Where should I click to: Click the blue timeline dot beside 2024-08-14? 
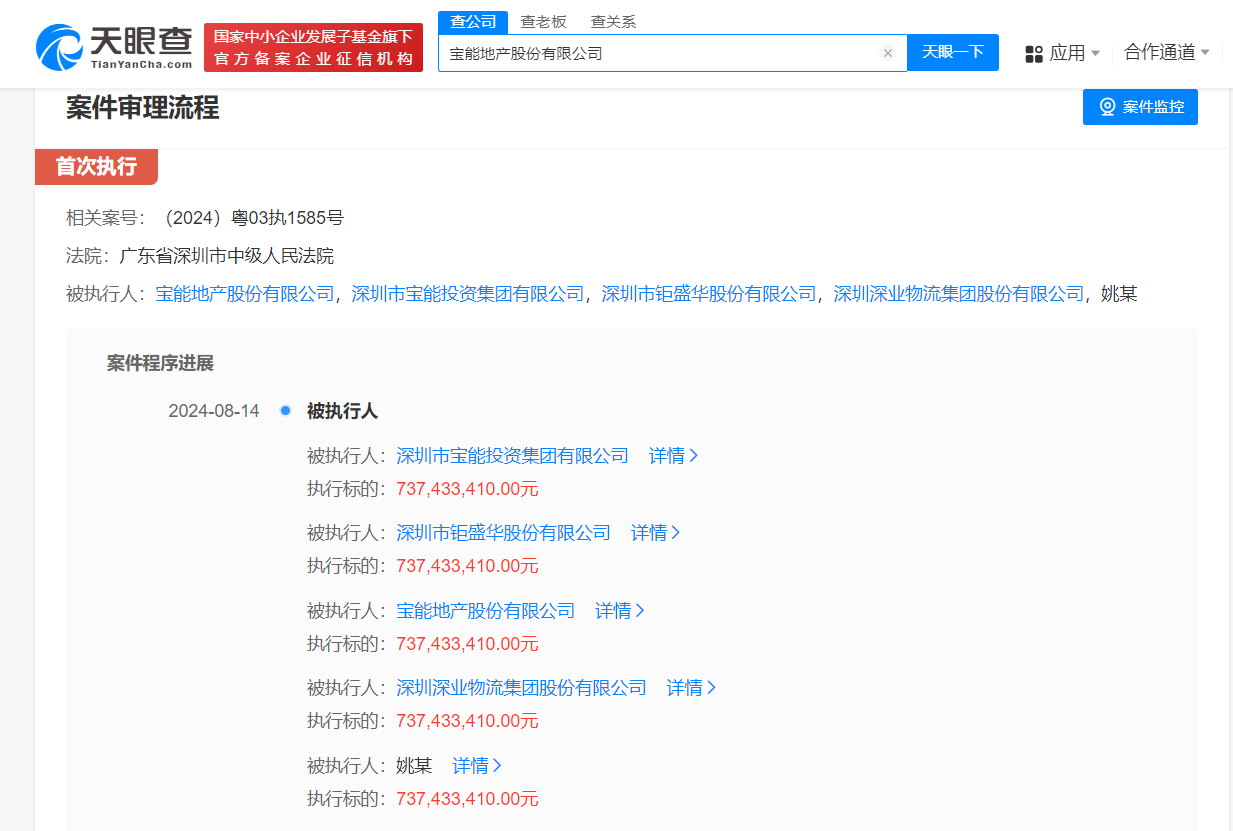click(x=285, y=410)
